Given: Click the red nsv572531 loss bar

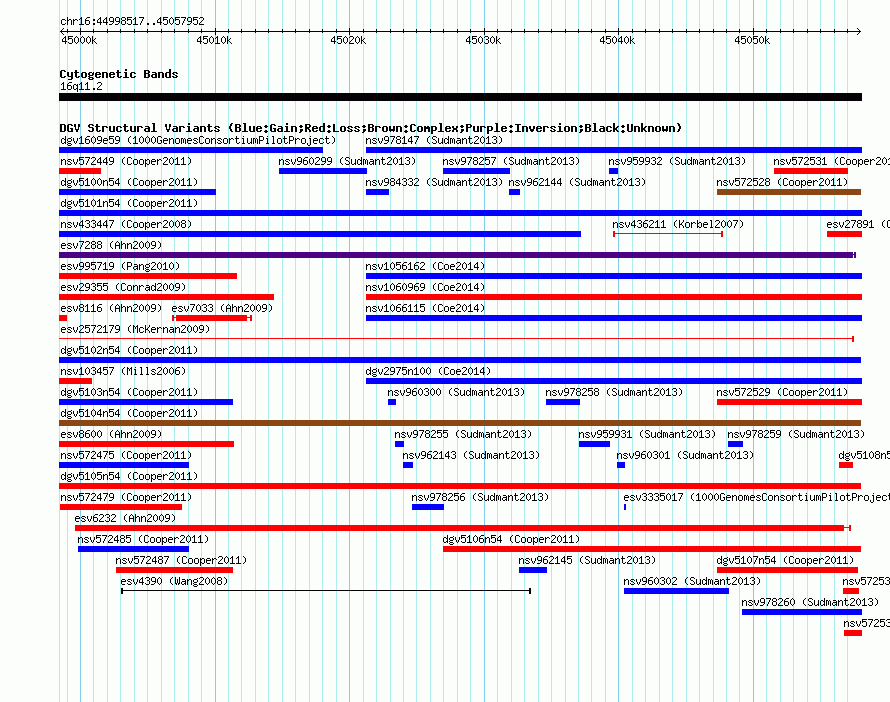Looking at the screenshot, I should pyautogui.click(x=811, y=171).
